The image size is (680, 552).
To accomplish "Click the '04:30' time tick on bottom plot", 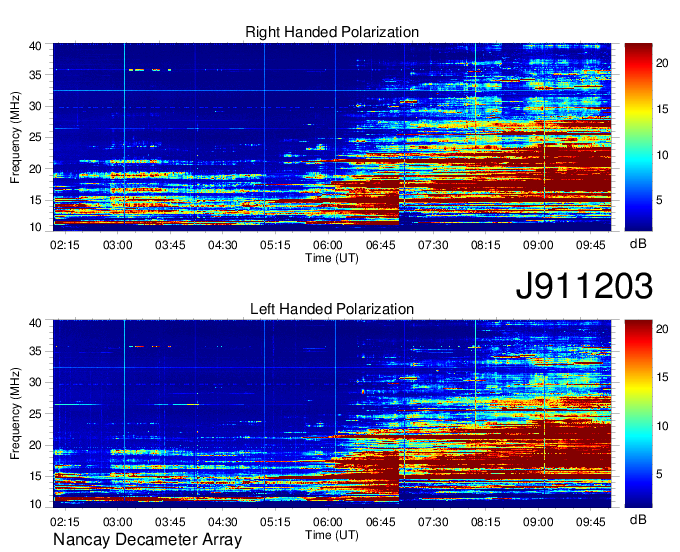I will [x=222, y=522].
